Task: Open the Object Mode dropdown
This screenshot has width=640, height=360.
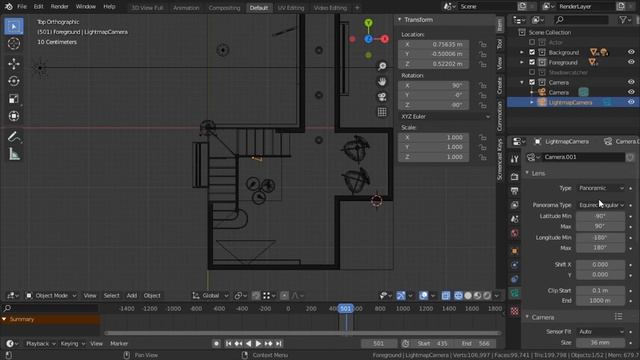Action: pyautogui.click(x=51, y=296)
